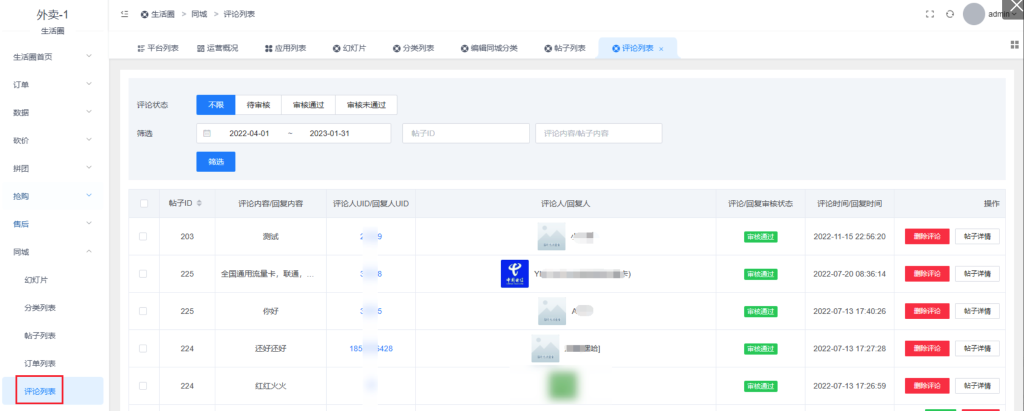Screen dimensions: 1024x411
Task: Open the 运营概况 tab
Action: tap(217, 48)
